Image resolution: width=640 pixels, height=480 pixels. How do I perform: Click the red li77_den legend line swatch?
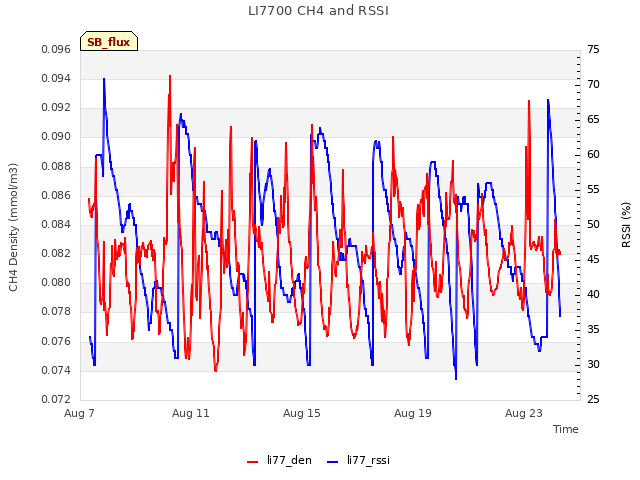click(253, 462)
